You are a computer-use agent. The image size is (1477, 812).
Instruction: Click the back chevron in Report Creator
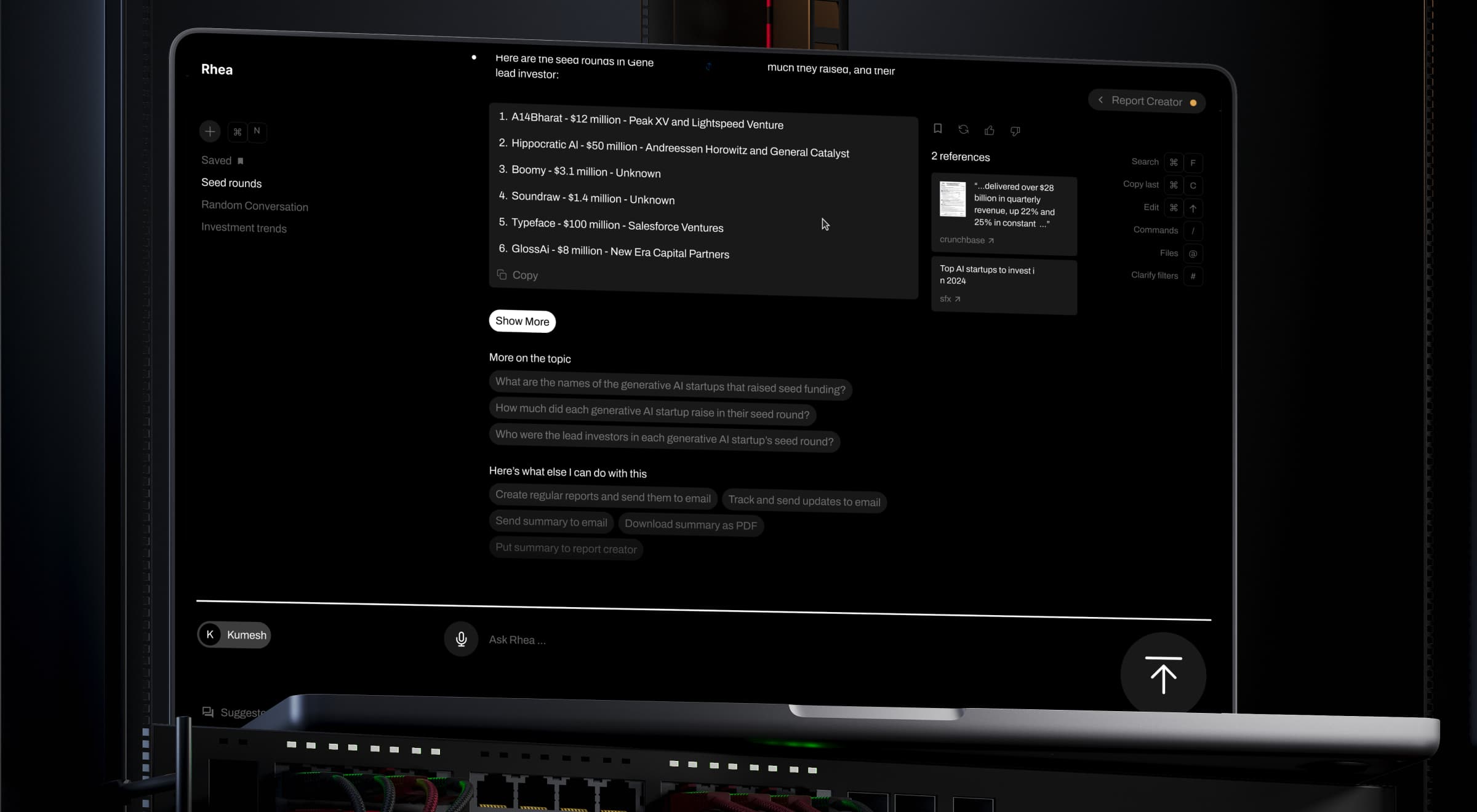point(1100,100)
